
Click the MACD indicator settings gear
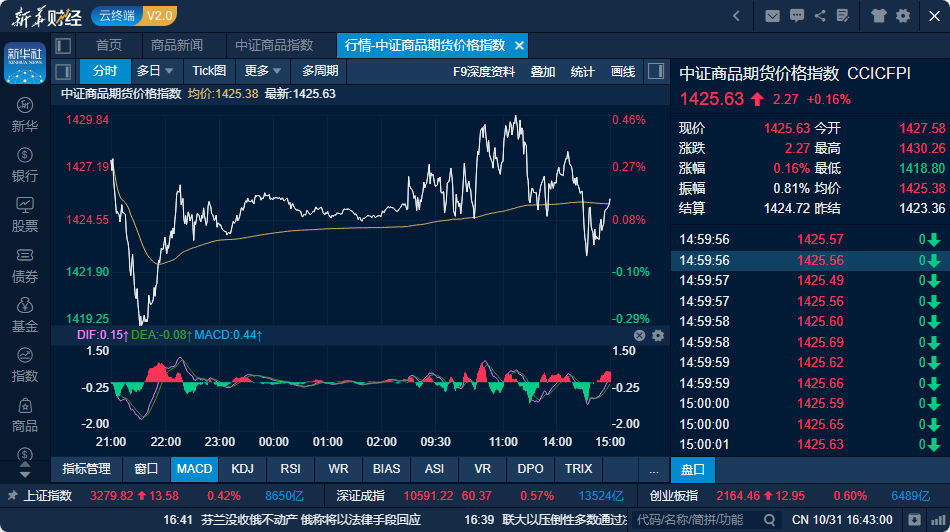(x=658, y=336)
